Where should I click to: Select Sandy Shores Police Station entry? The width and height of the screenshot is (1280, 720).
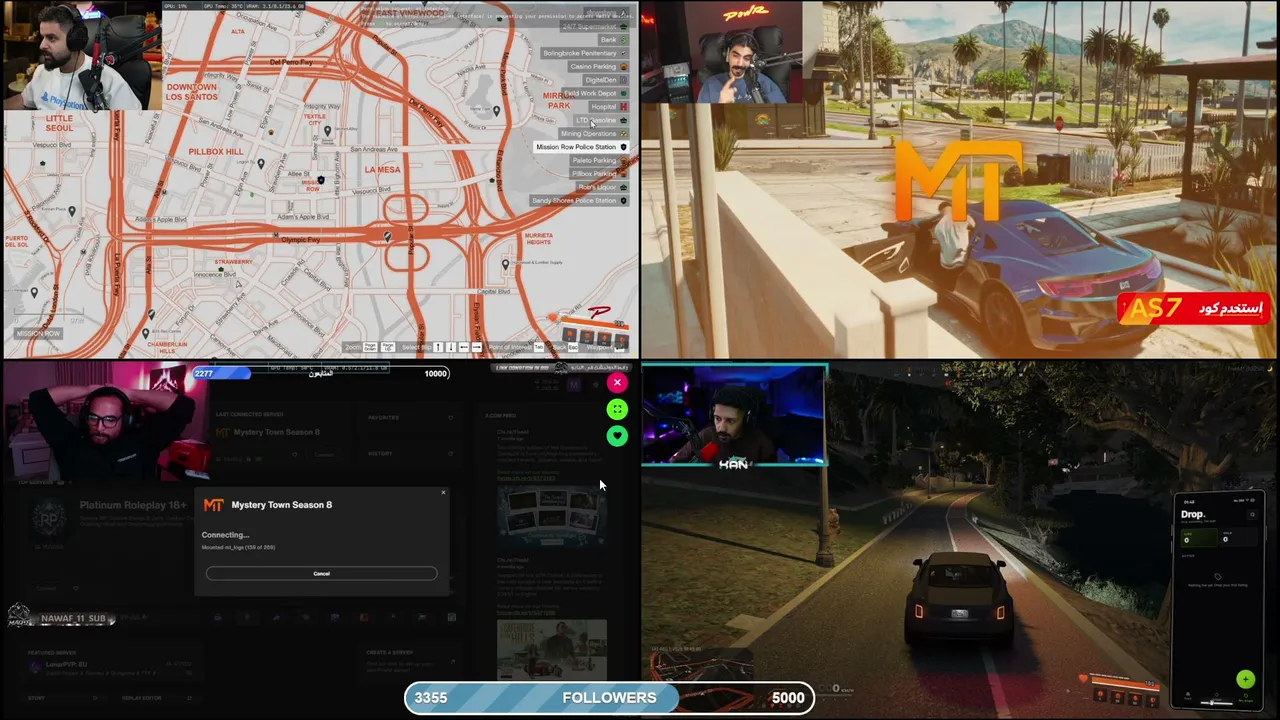[579, 201]
